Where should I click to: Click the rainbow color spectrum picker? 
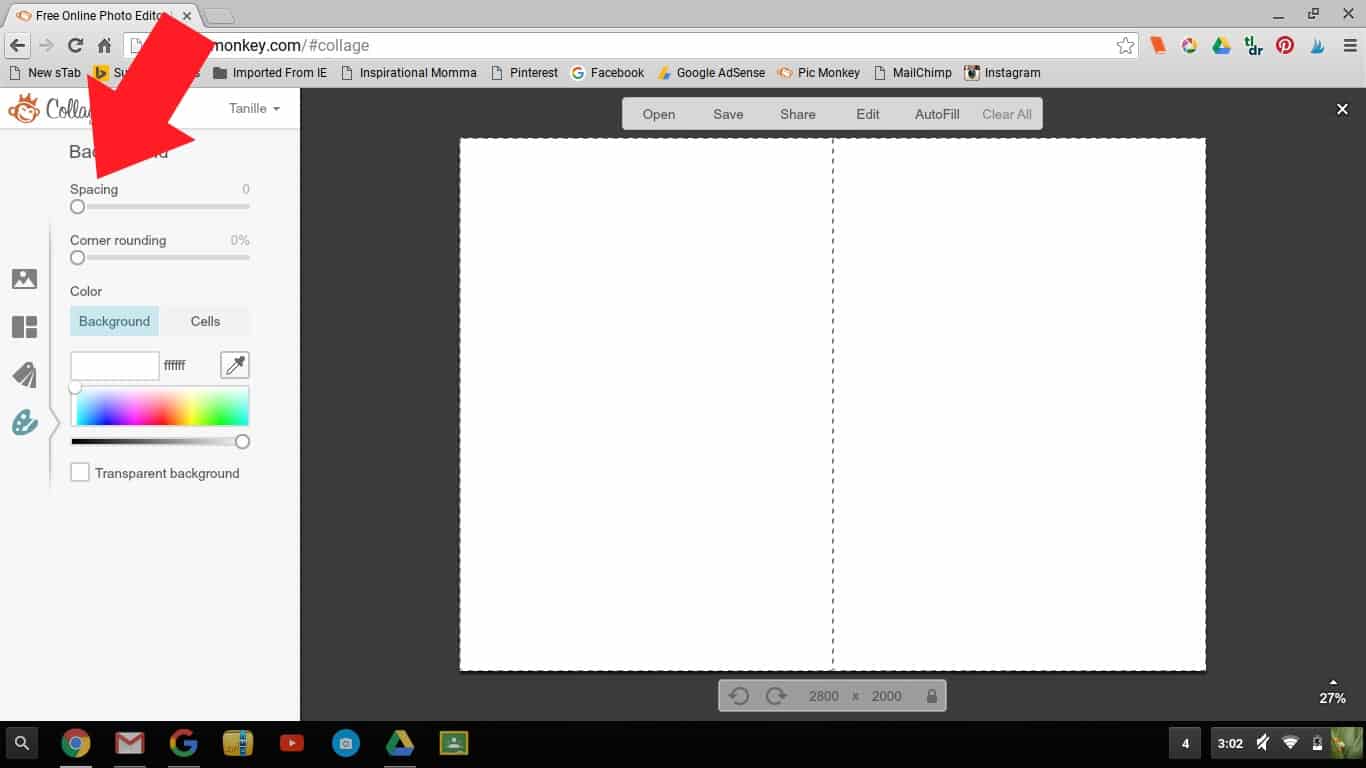160,407
